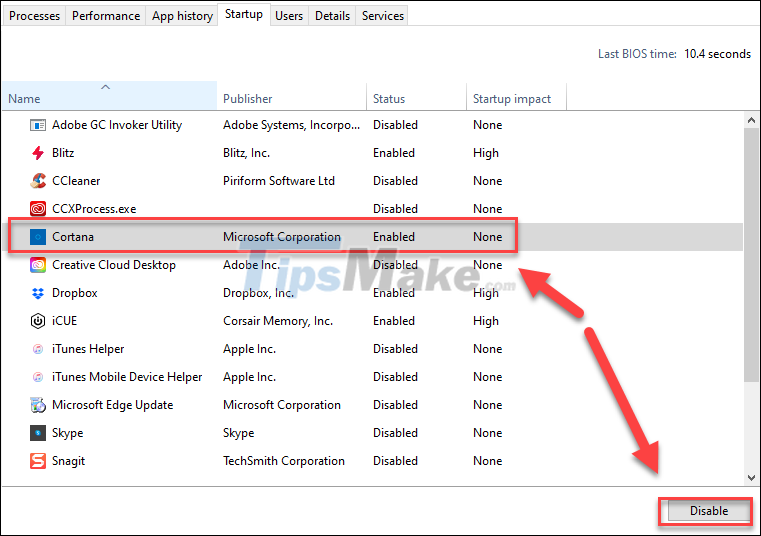Click the CCleaner app icon

click(38, 181)
